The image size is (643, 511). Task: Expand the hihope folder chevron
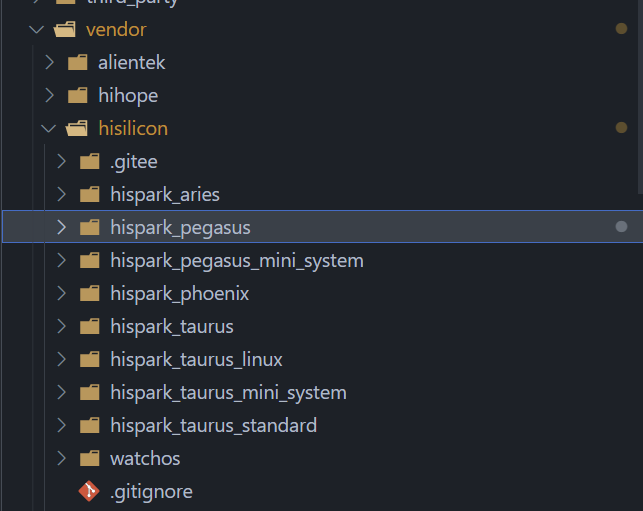pyautogui.click(x=50, y=96)
